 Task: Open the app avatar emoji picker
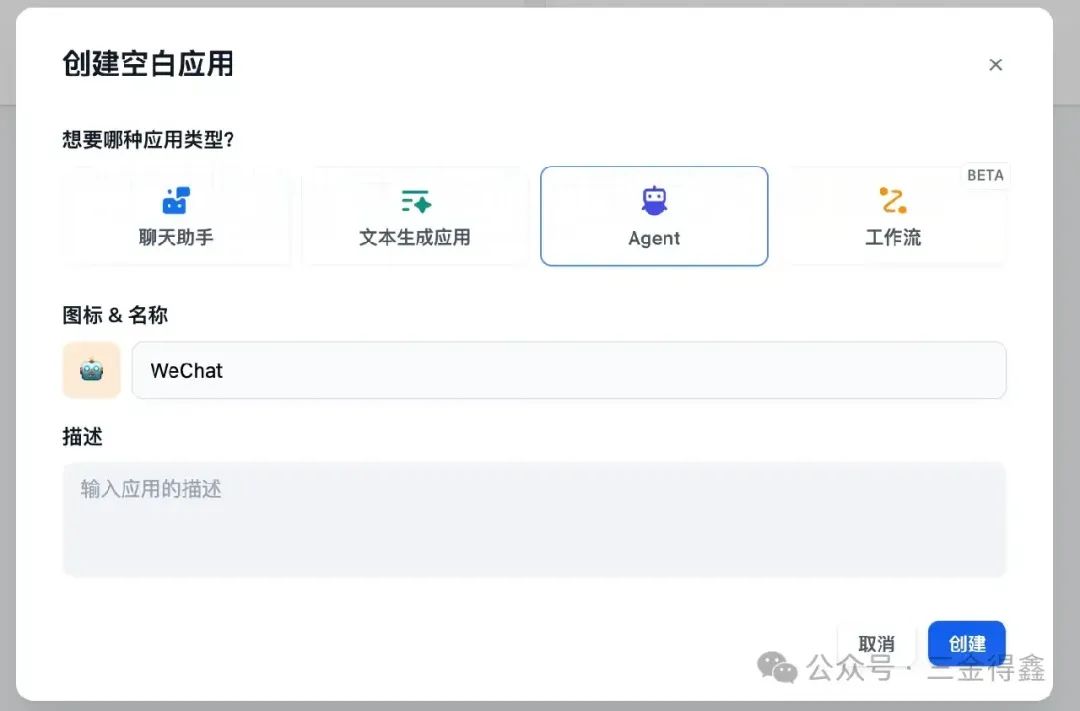tap(91, 370)
